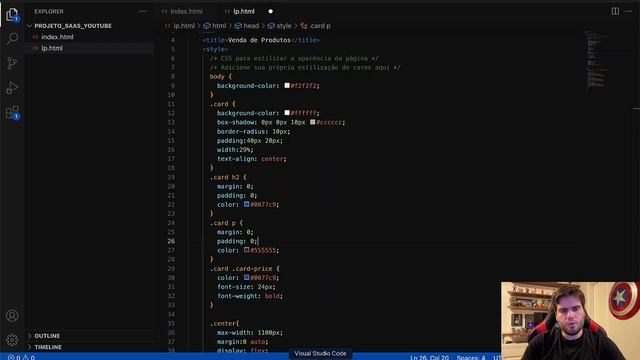Click head in the breadcrumb
The width and height of the screenshot is (640, 360).
pyautogui.click(x=251, y=26)
